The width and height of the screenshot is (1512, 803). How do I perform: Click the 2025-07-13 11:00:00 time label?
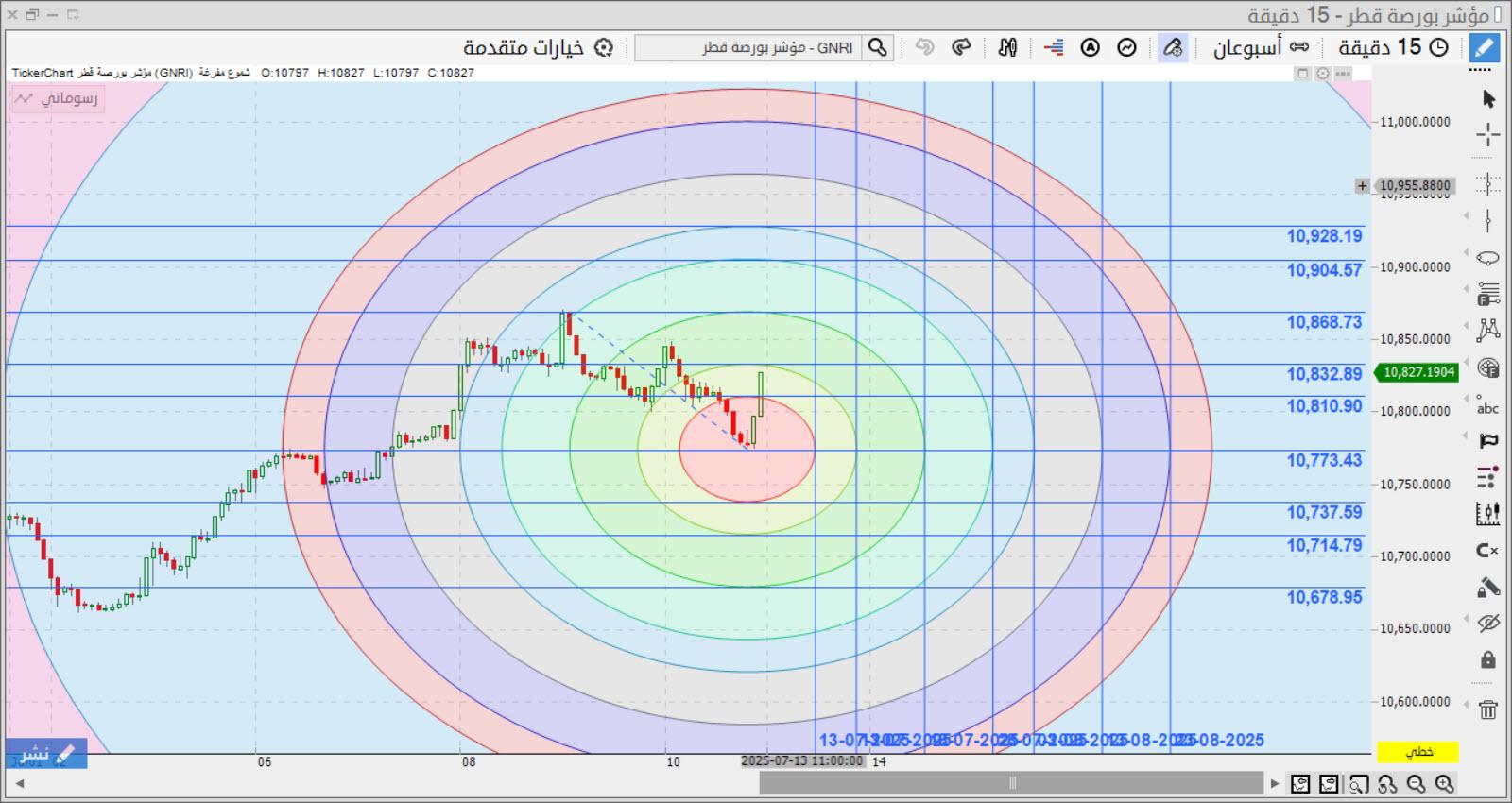pos(802,761)
